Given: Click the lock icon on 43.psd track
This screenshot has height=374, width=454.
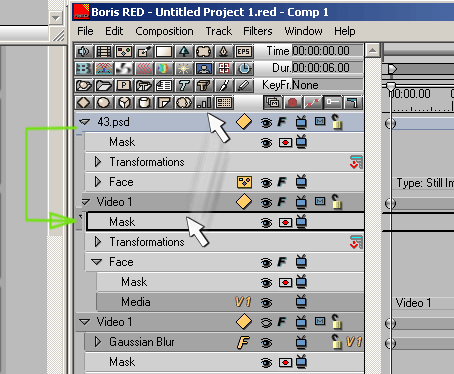Looking at the screenshot, I should pyautogui.click(x=336, y=122).
